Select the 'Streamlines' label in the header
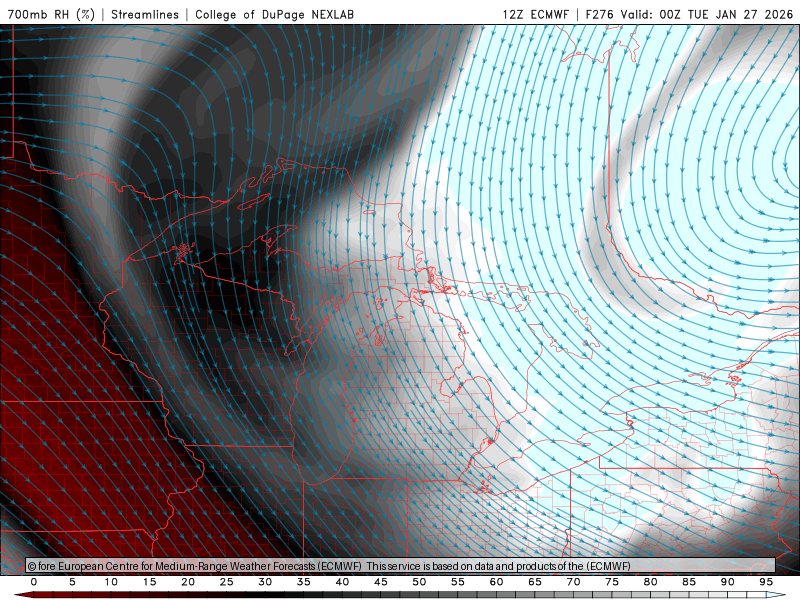 (145, 14)
